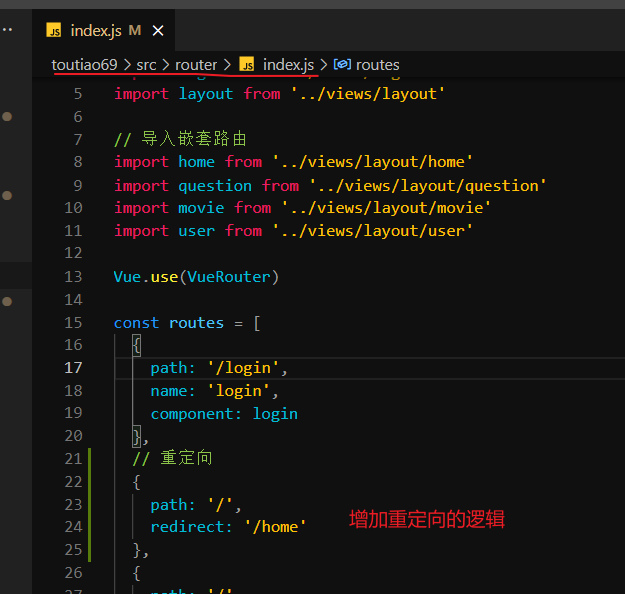Click the opening brace on line 16
Viewport: 625px width, 594px height.
tap(136, 345)
